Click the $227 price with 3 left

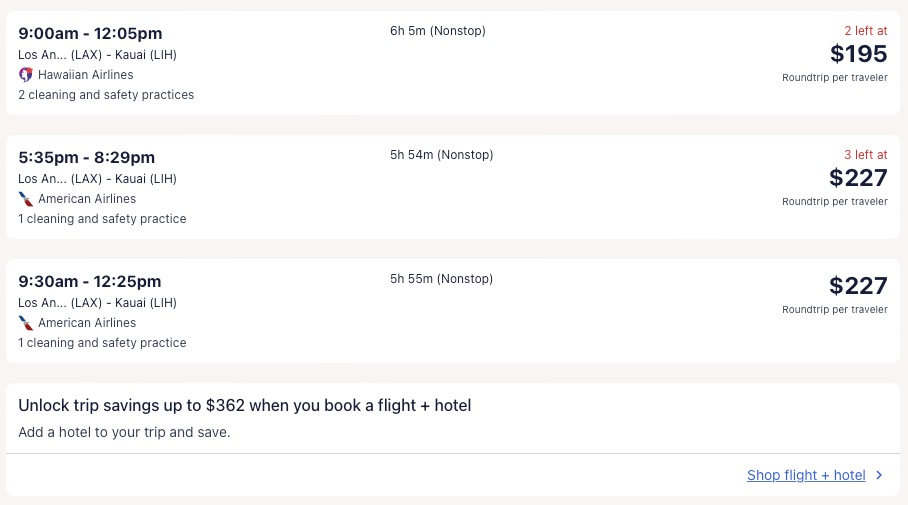[858, 178]
